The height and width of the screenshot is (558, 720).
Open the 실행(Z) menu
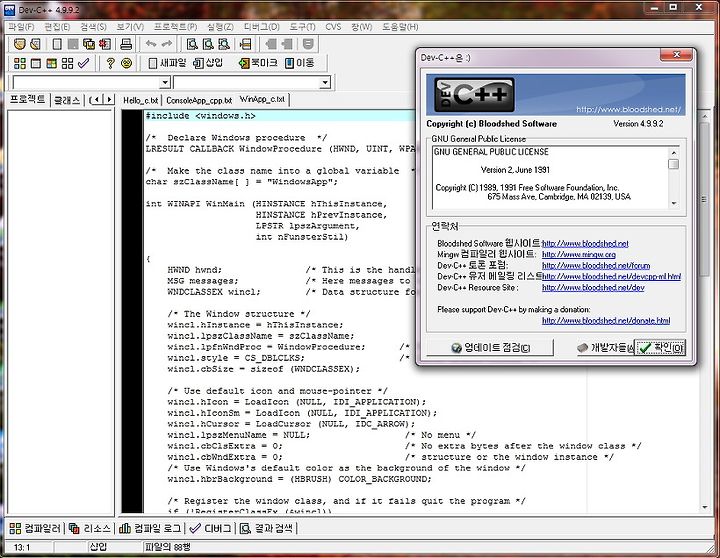(x=220, y=27)
